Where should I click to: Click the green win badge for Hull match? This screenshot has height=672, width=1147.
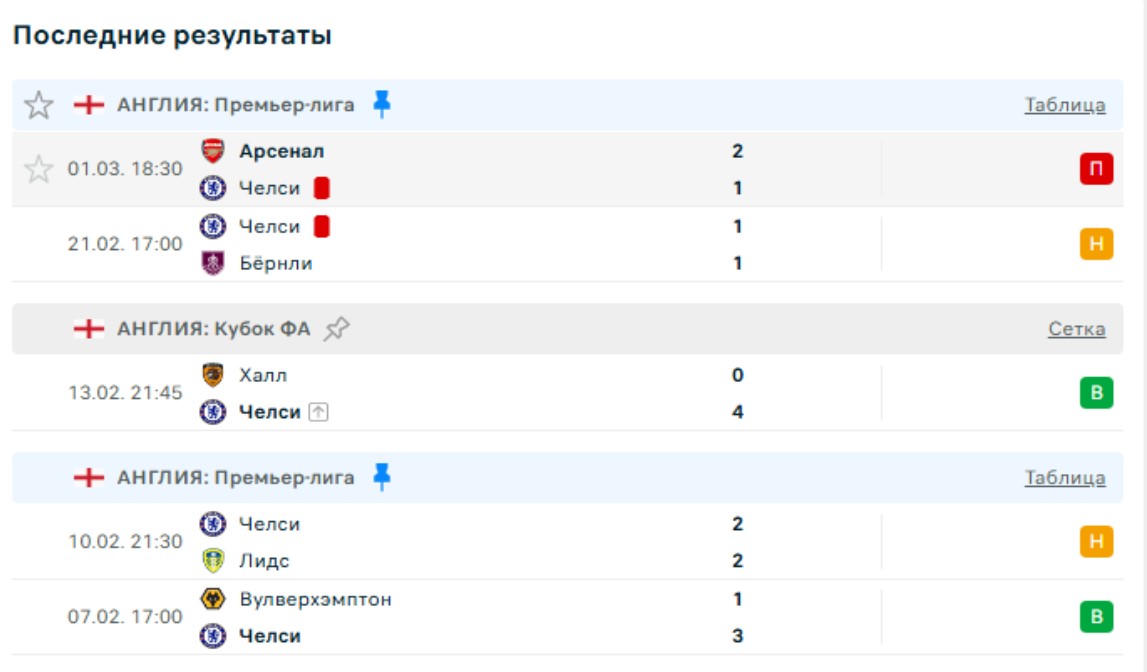point(1096,393)
